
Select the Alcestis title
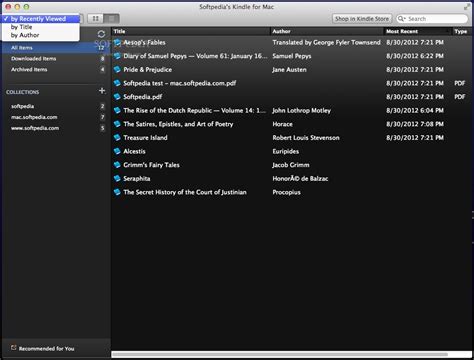coord(134,151)
